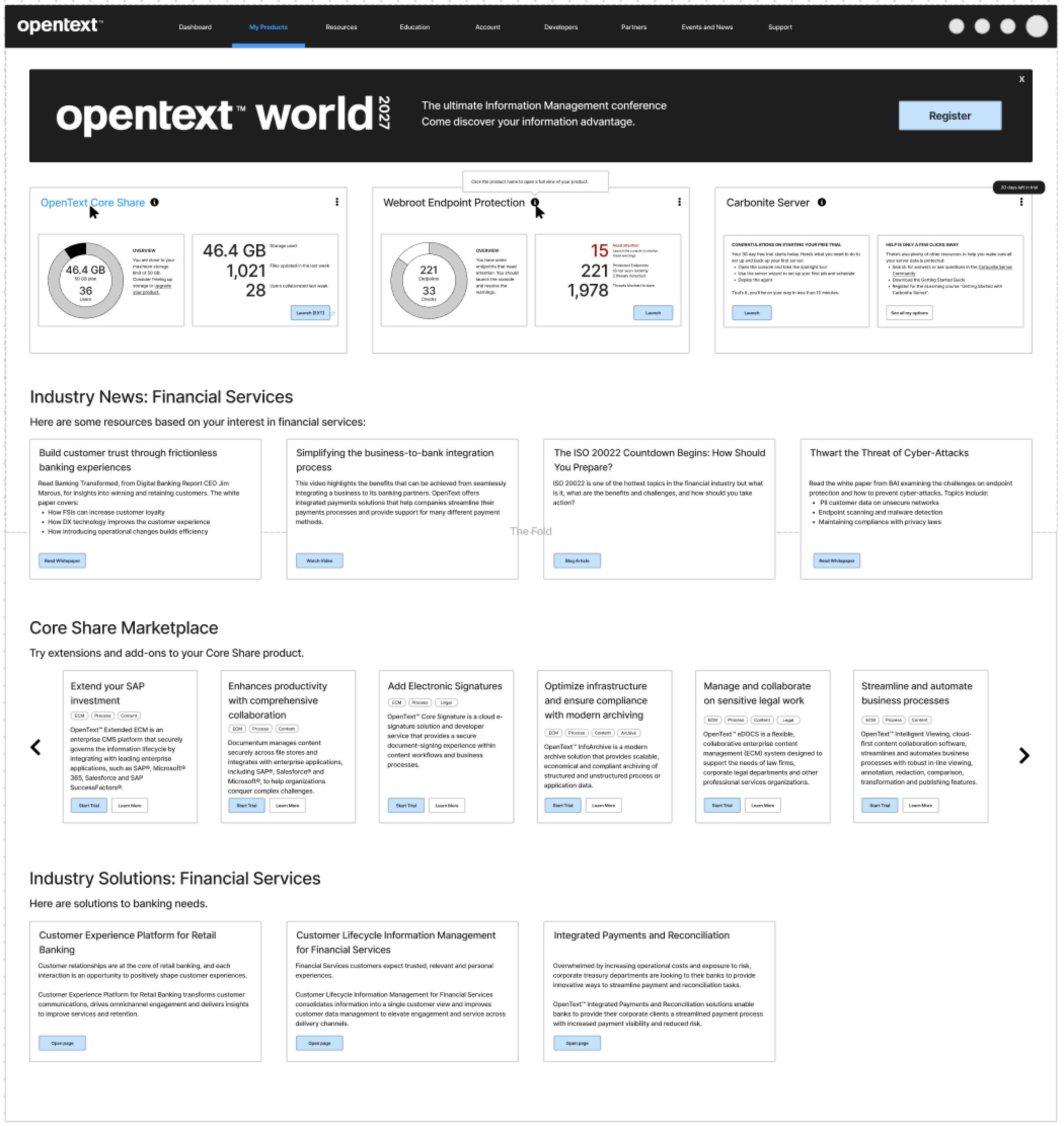1064x1126 pixels.
Task: Start Trial for Add Electronic Signatures
Action: (x=406, y=805)
